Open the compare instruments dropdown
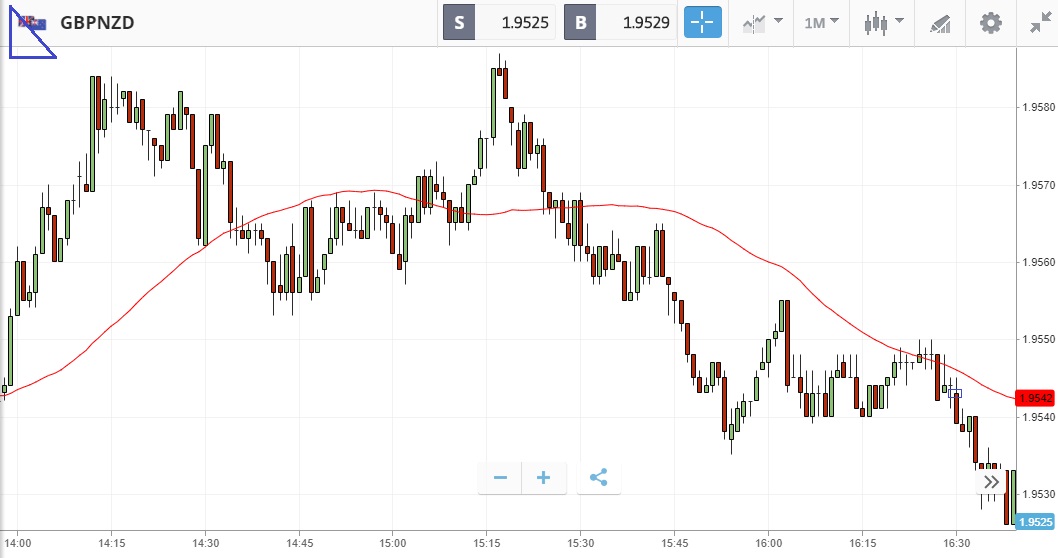Screen dimensions: 1058x558 [762, 22]
